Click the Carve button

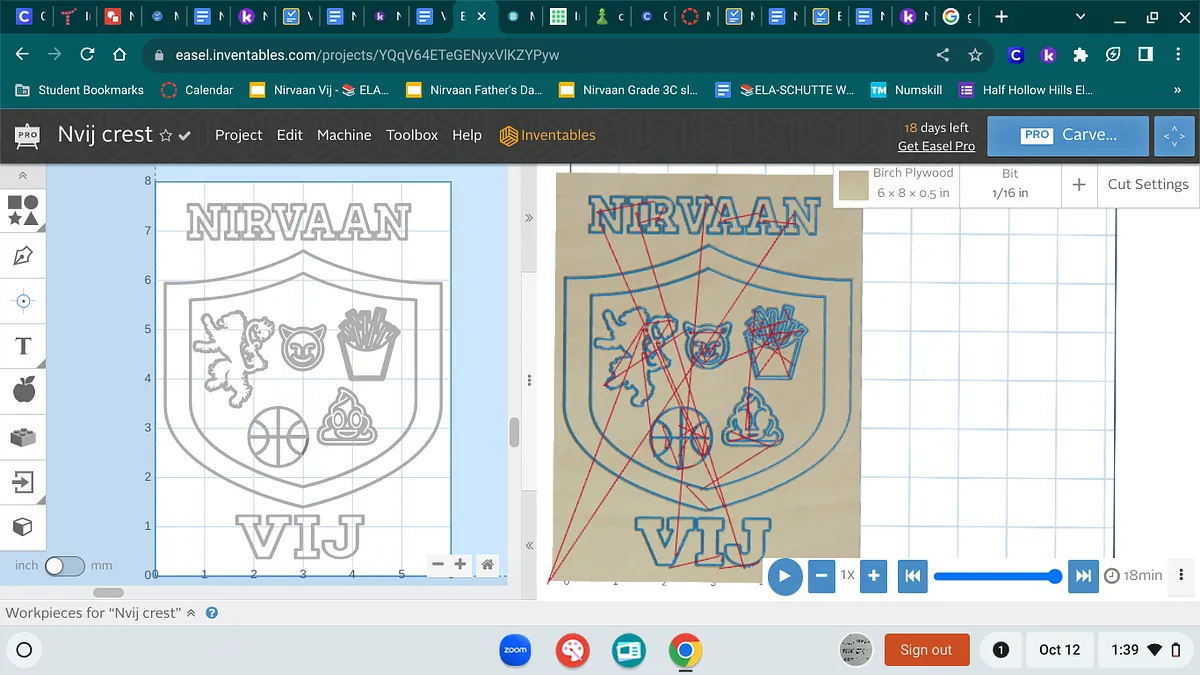(x=1068, y=135)
